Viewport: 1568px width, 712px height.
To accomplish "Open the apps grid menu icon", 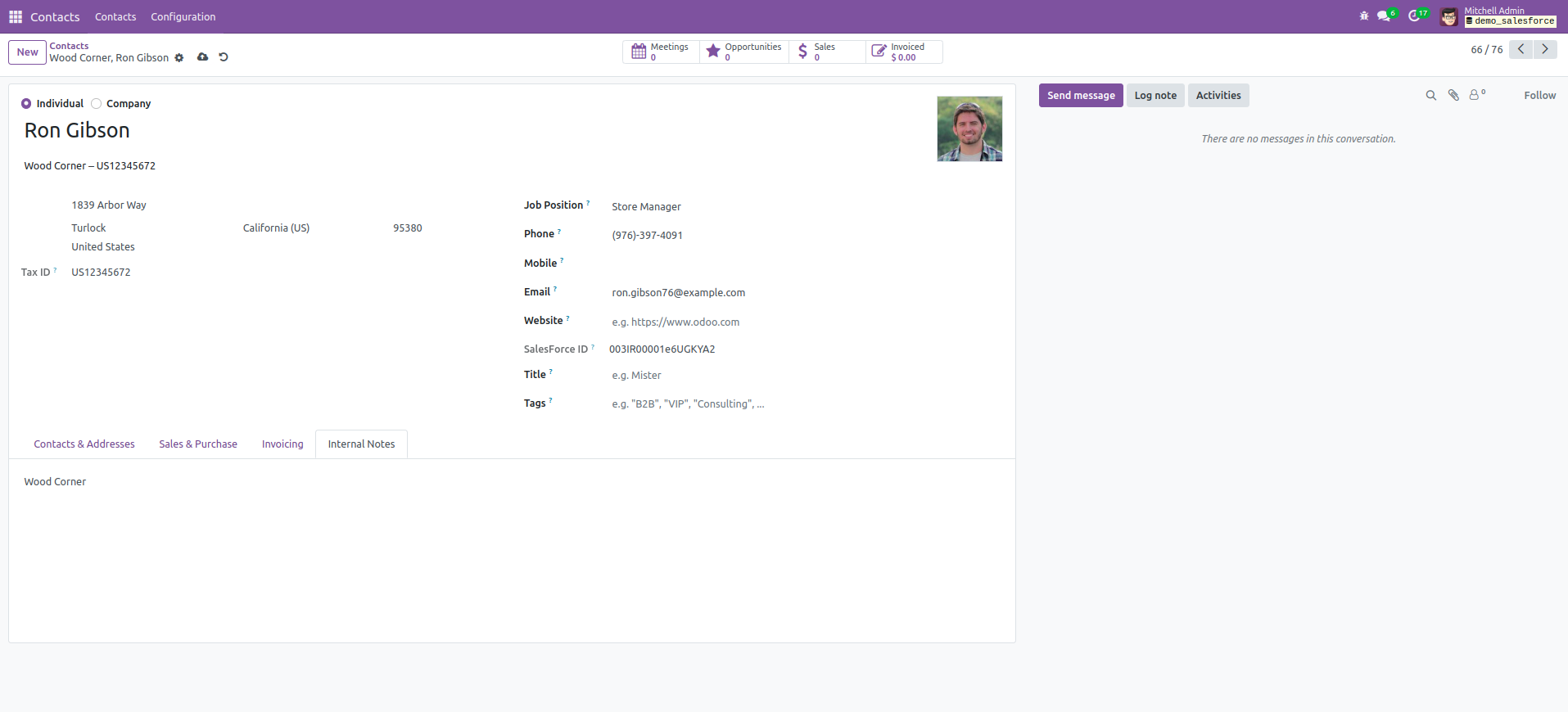I will tap(16, 16).
